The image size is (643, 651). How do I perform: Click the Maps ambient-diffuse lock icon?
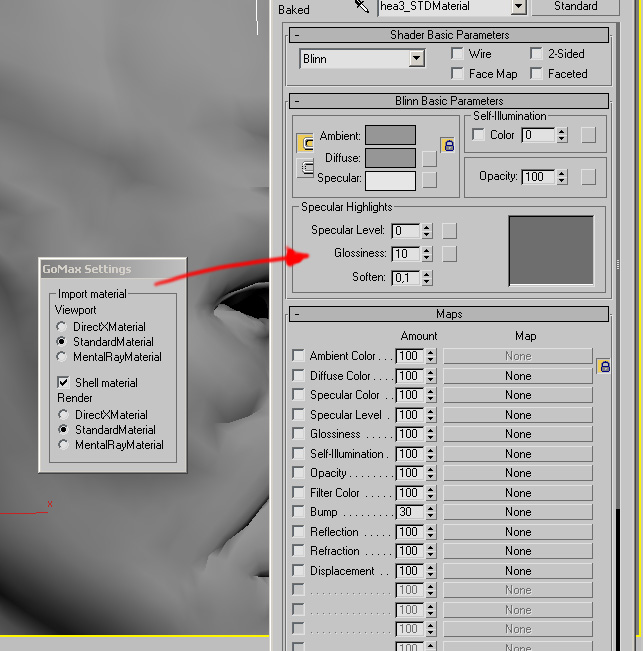coord(604,366)
